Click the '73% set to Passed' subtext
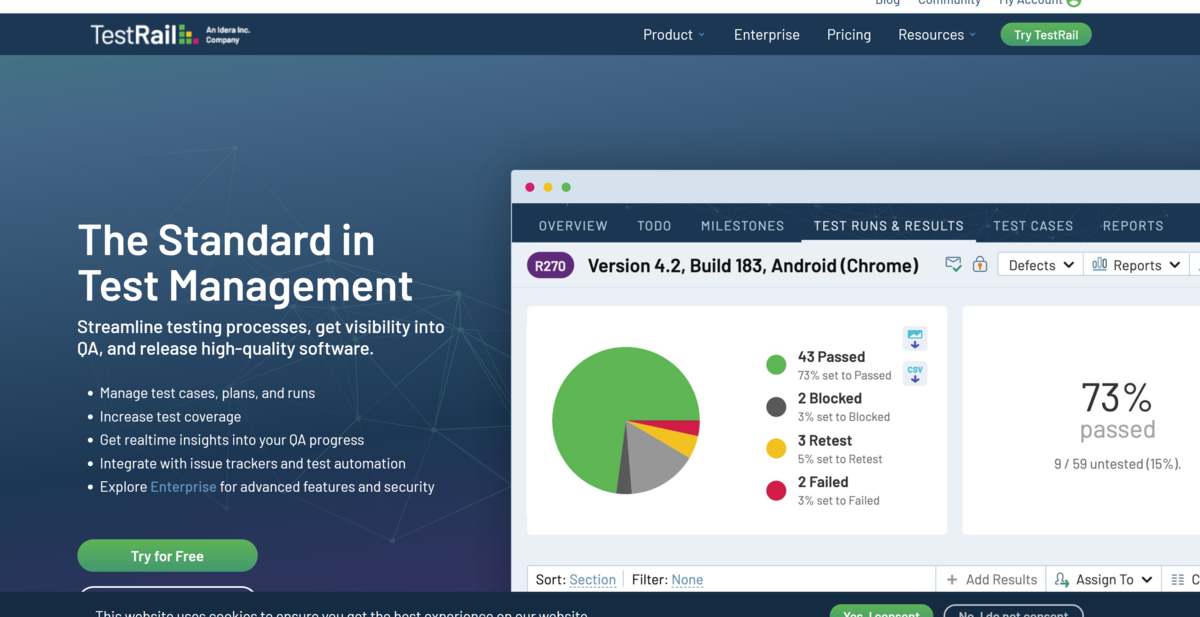This screenshot has height=617, width=1200. pos(844,376)
